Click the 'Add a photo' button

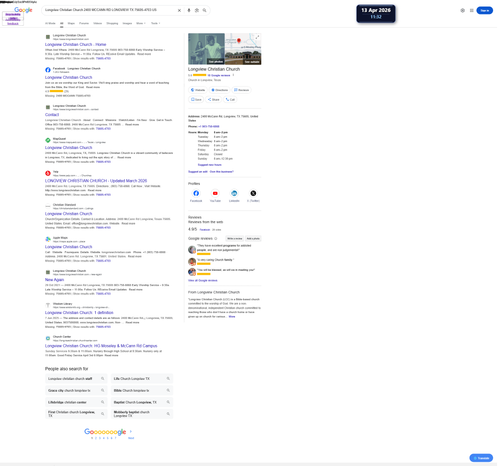(x=253, y=239)
